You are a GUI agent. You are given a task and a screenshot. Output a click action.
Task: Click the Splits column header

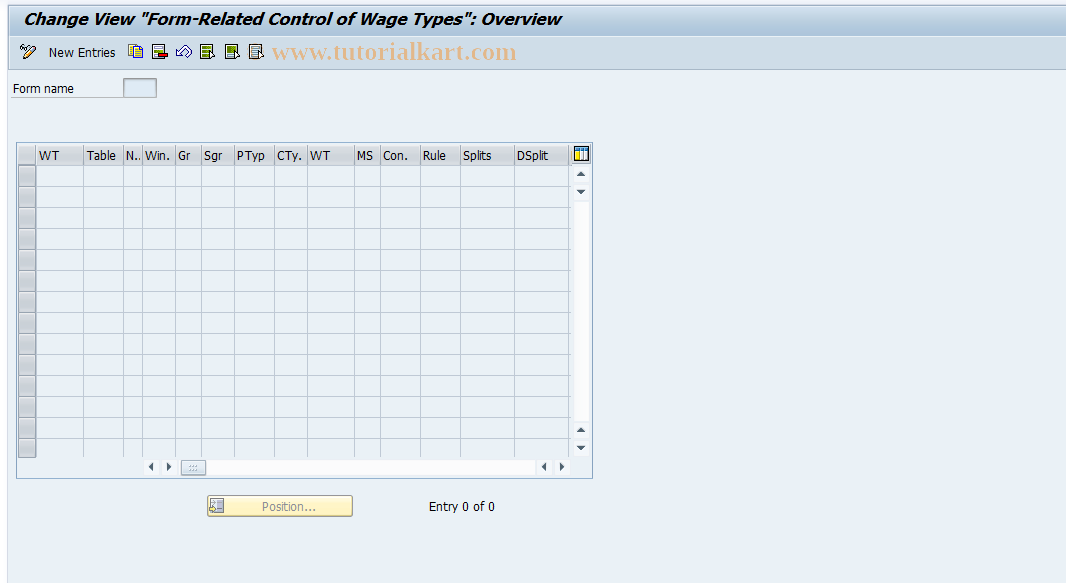pyautogui.click(x=487, y=156)
